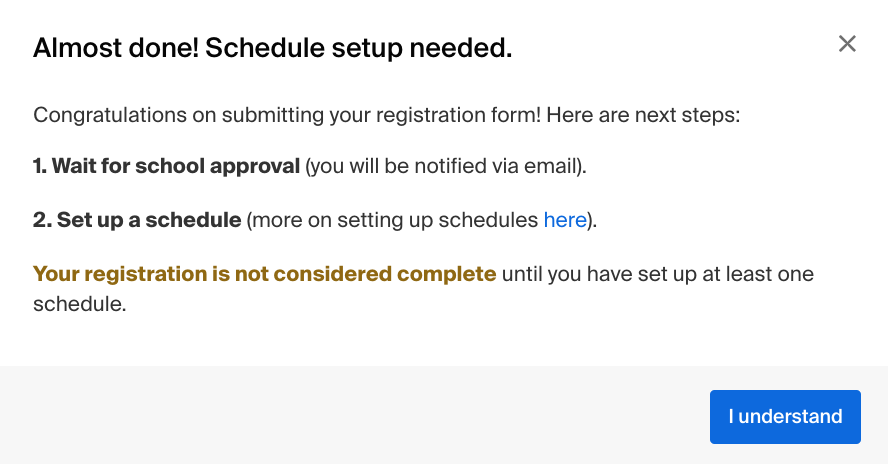Click the "until you have set up at least one" text
The width and height of the screenshot is (888, 464).
pyautogui.click(x=658, y=274)
